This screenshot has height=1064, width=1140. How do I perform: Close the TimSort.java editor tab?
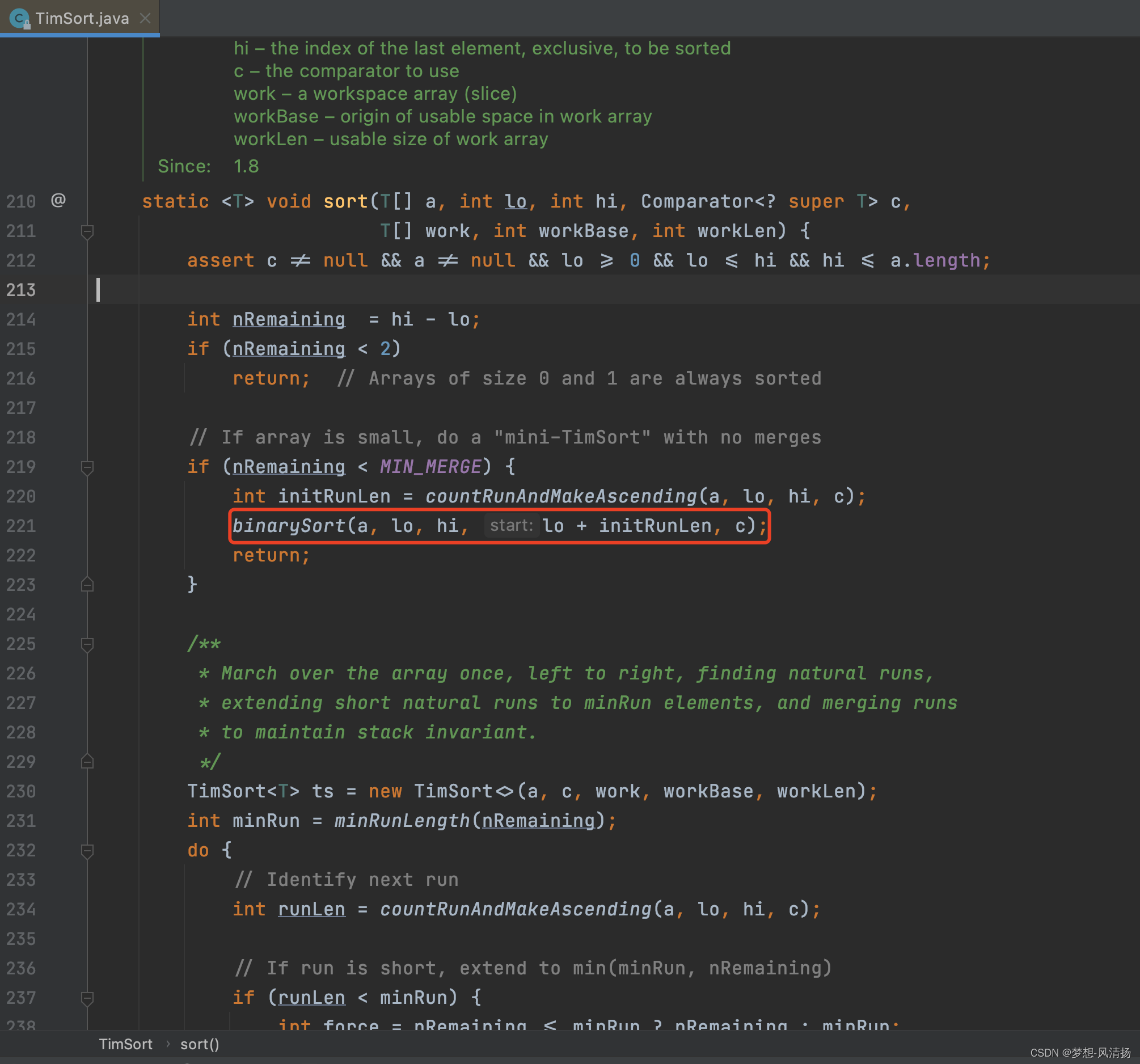[145, 18]
